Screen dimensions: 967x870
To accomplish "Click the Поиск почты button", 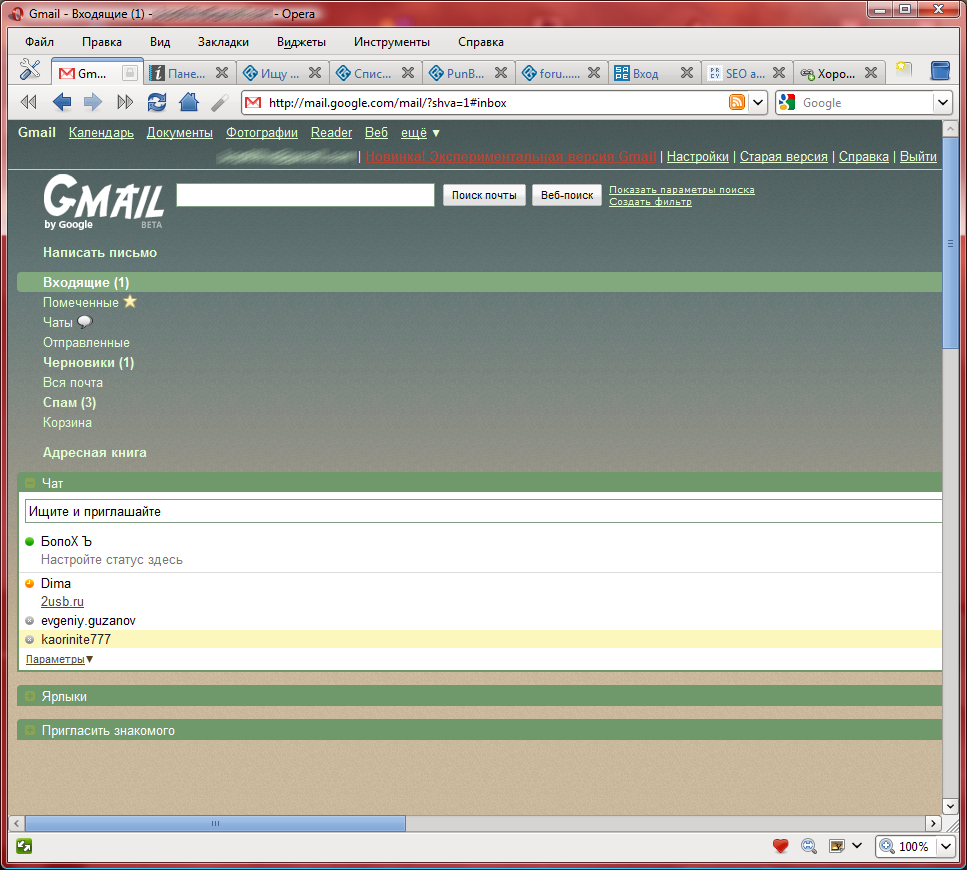I will 484,195.
